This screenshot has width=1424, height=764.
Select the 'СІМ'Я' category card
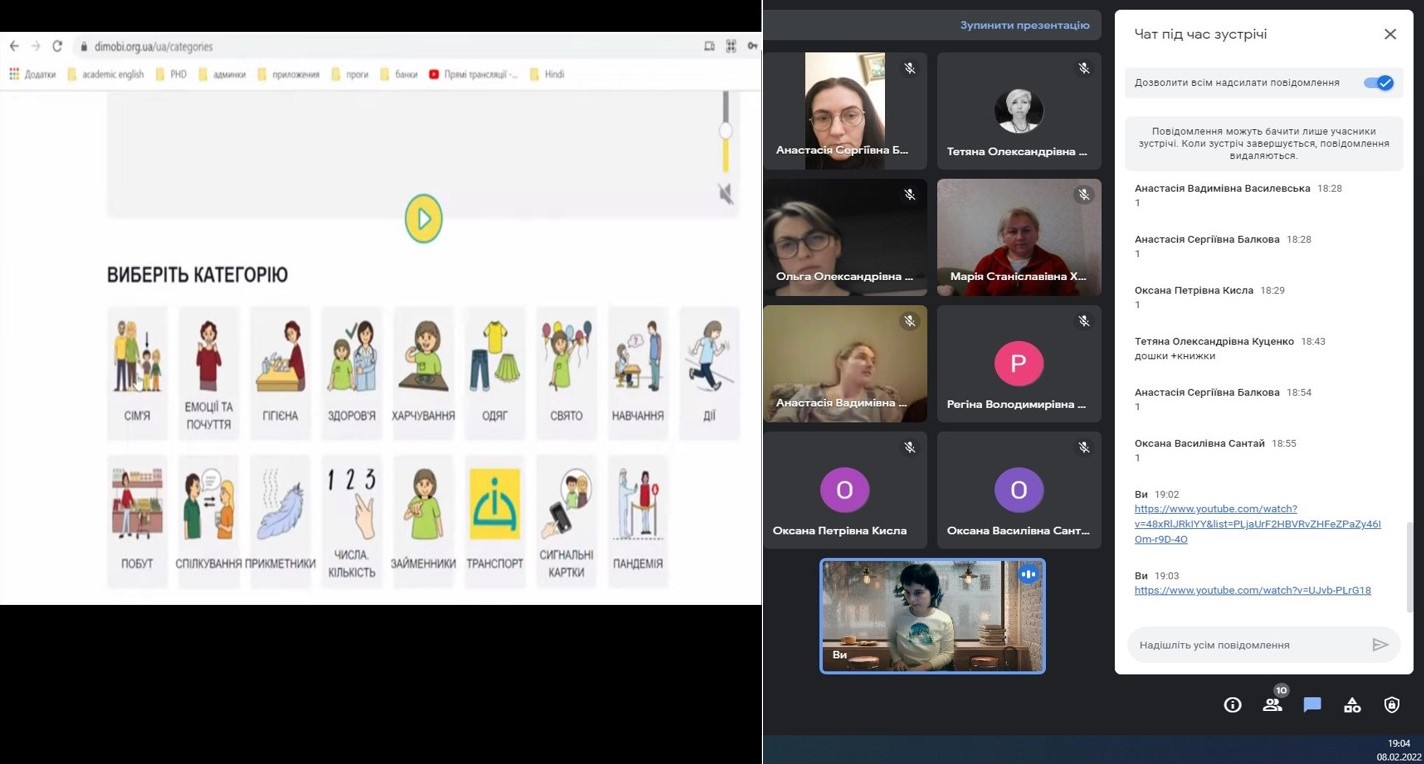137,373
